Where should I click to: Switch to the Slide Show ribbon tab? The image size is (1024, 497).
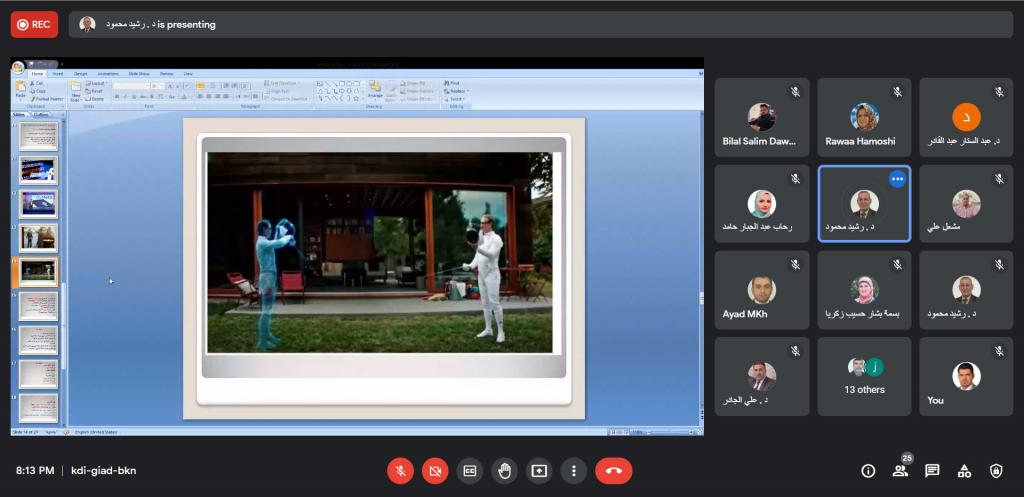click(138, 74)
